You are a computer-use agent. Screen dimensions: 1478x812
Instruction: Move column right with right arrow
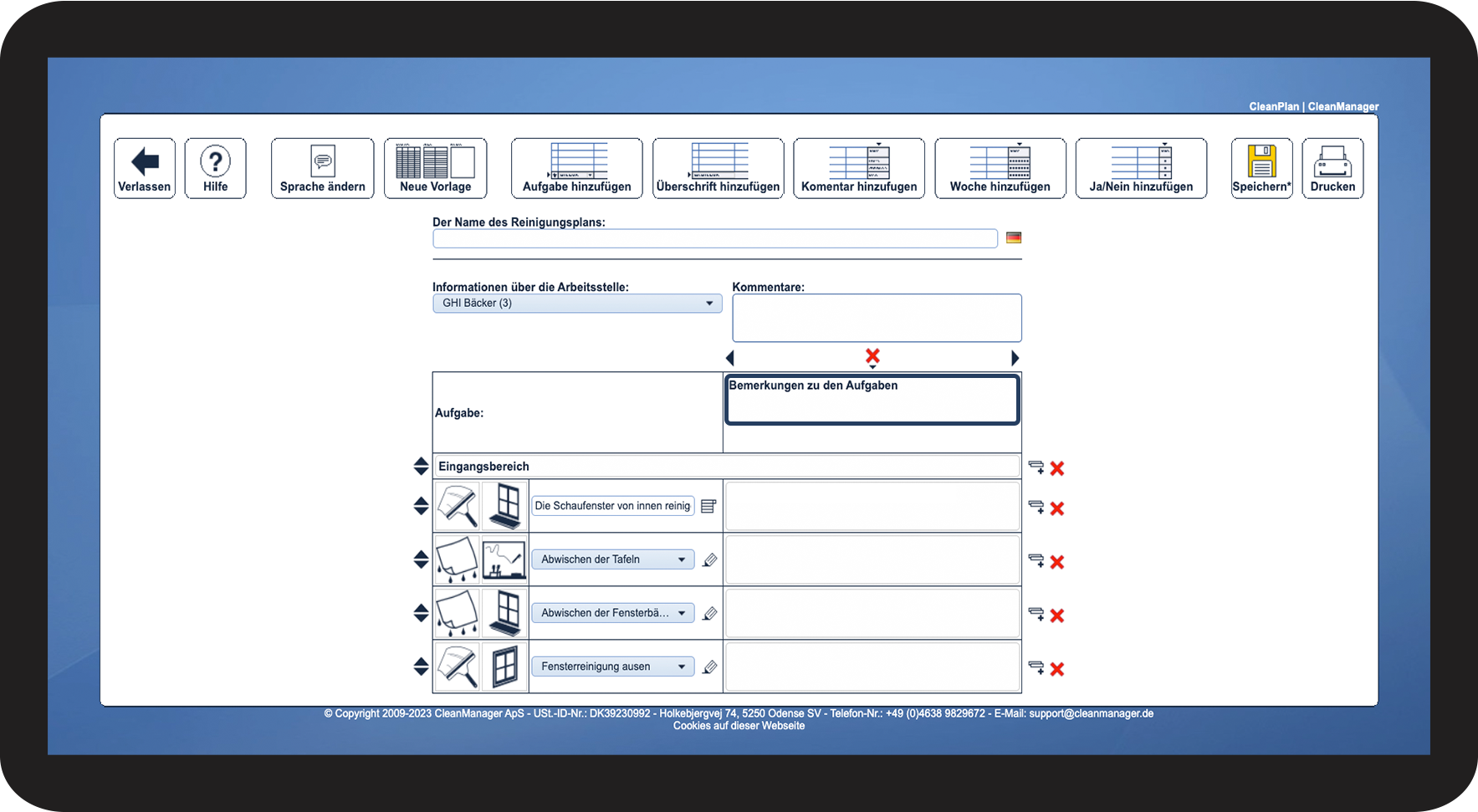click(1015, 358)
